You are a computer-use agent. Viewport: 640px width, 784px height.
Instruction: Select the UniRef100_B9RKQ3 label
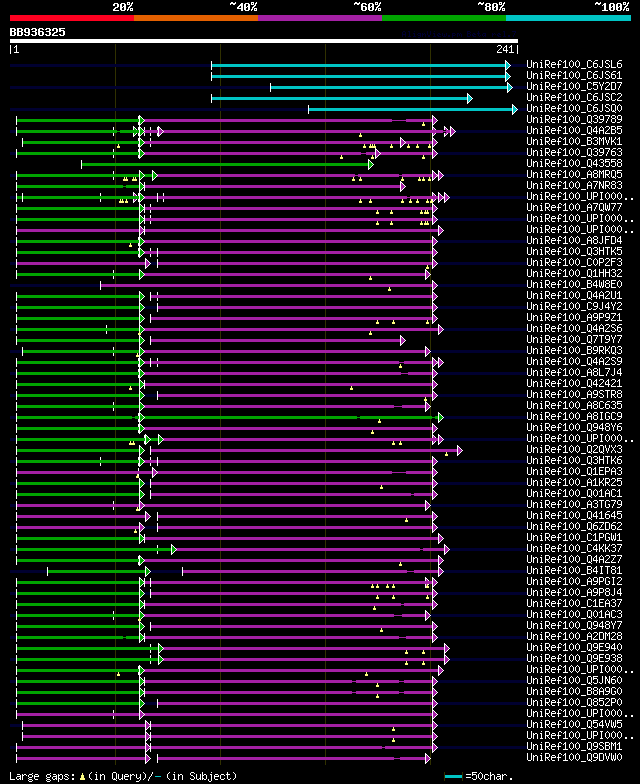pyautogui.click(x=574, y=350)
